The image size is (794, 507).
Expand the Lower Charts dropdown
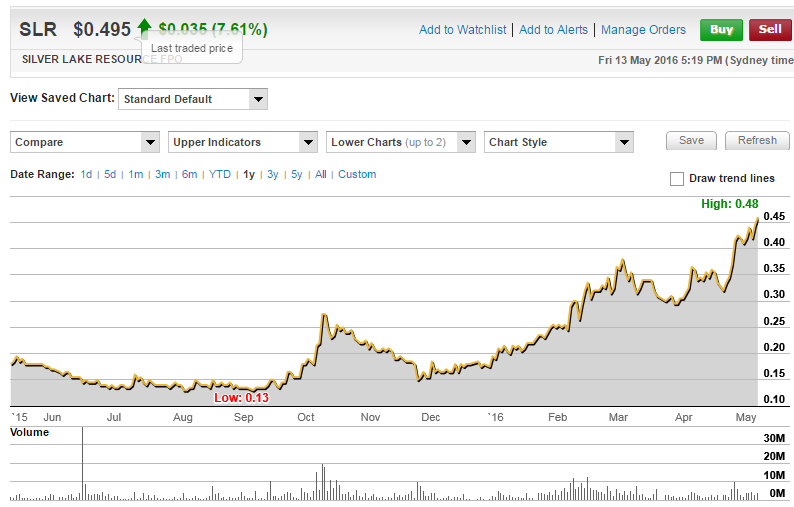click(x=401, y=142)
